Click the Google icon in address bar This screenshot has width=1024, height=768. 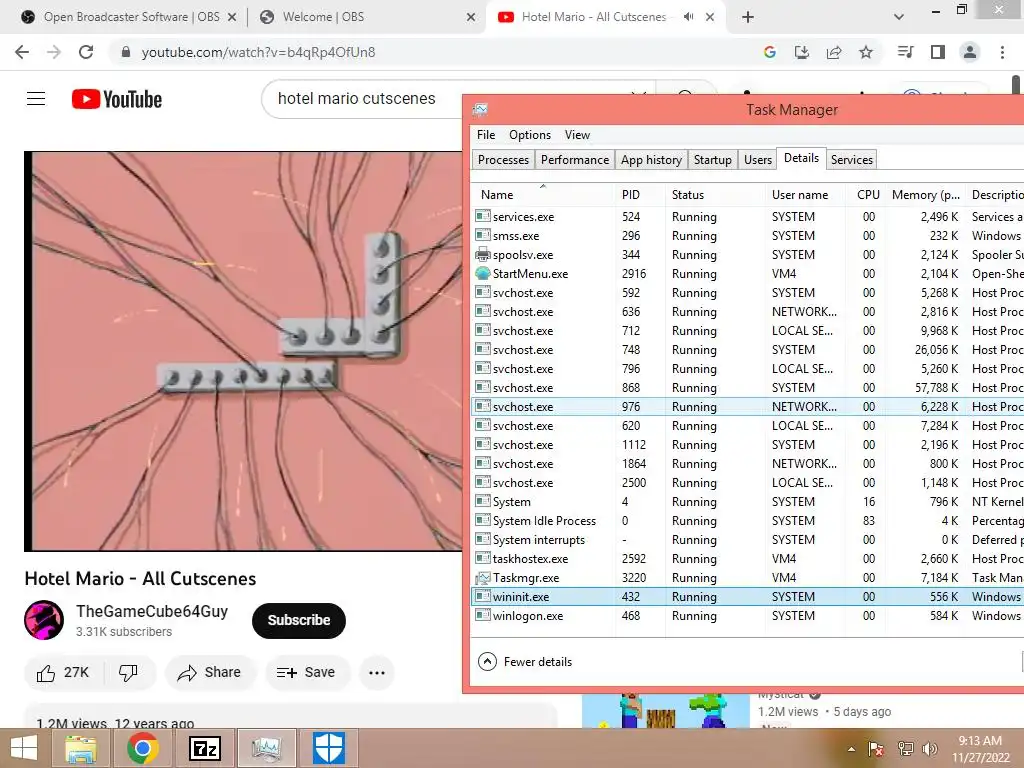[770, 52]
